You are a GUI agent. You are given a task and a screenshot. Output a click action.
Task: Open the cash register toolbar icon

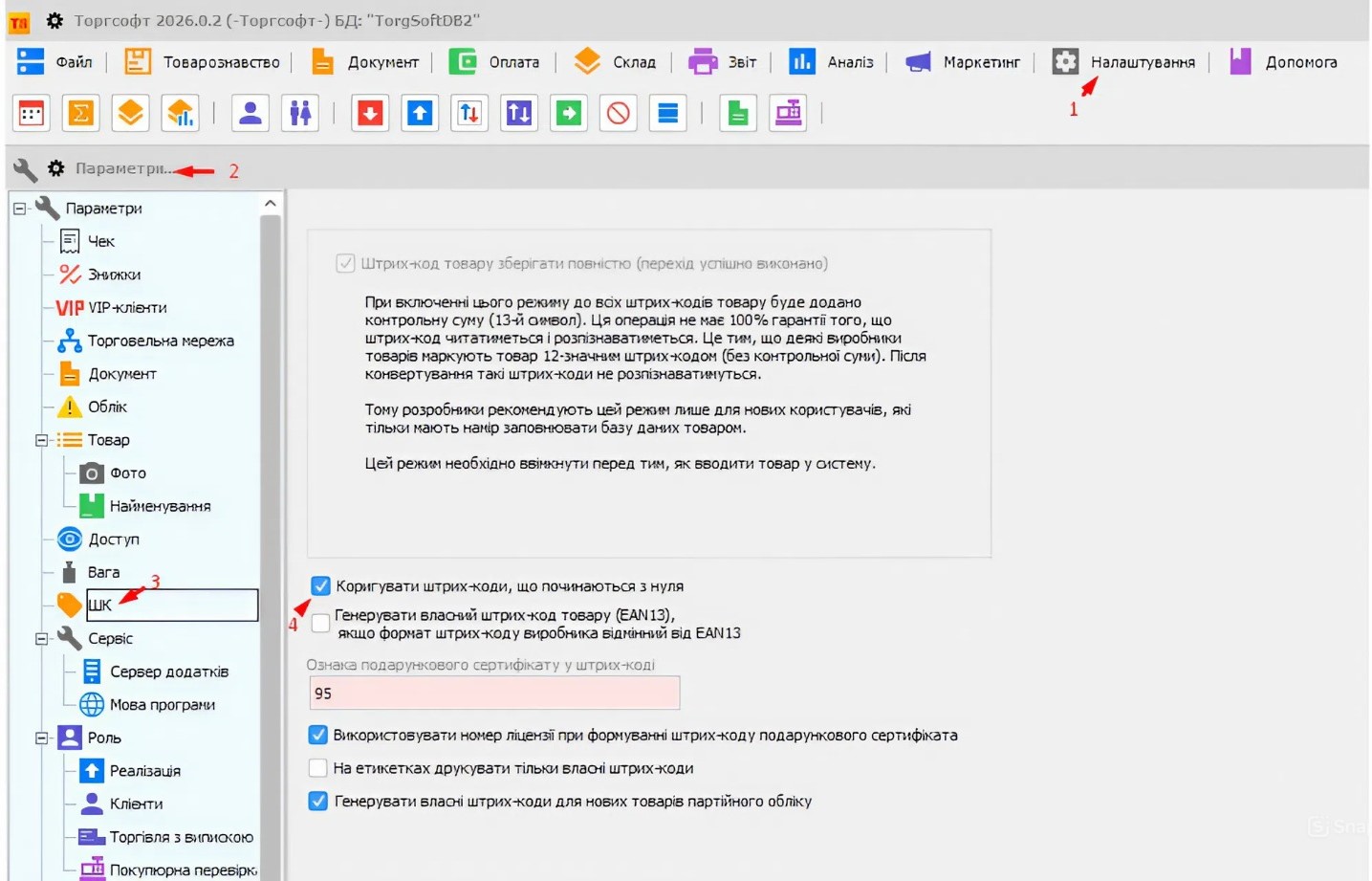[x=787, y=112]
